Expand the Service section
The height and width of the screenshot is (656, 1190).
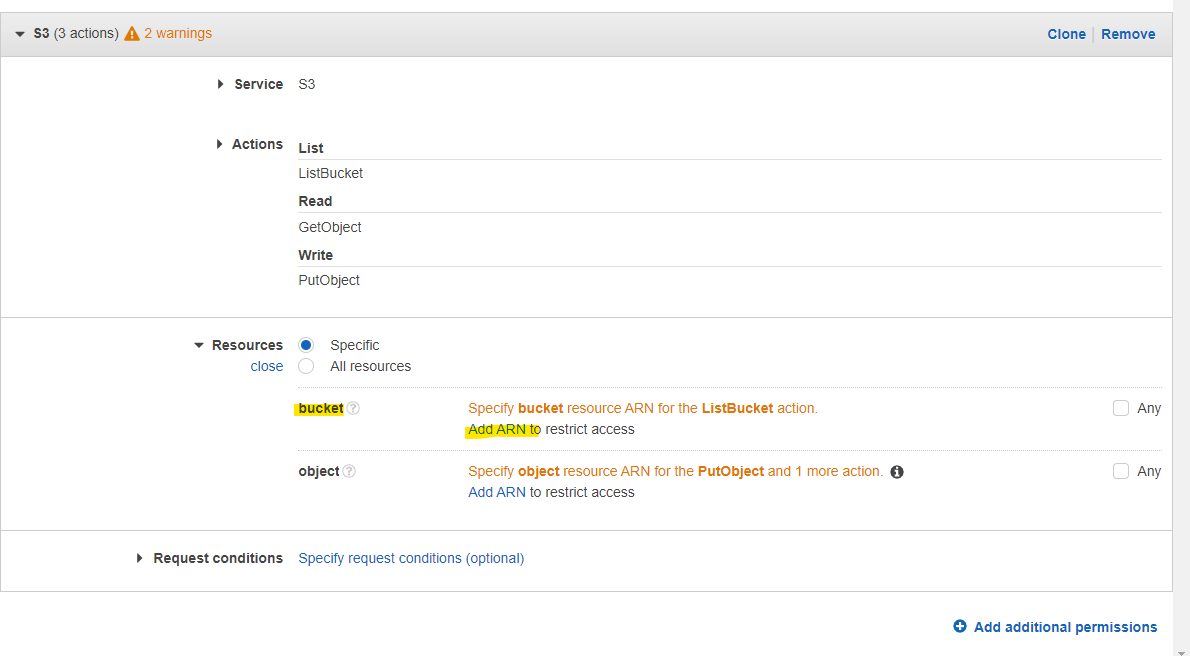[220, 84]
